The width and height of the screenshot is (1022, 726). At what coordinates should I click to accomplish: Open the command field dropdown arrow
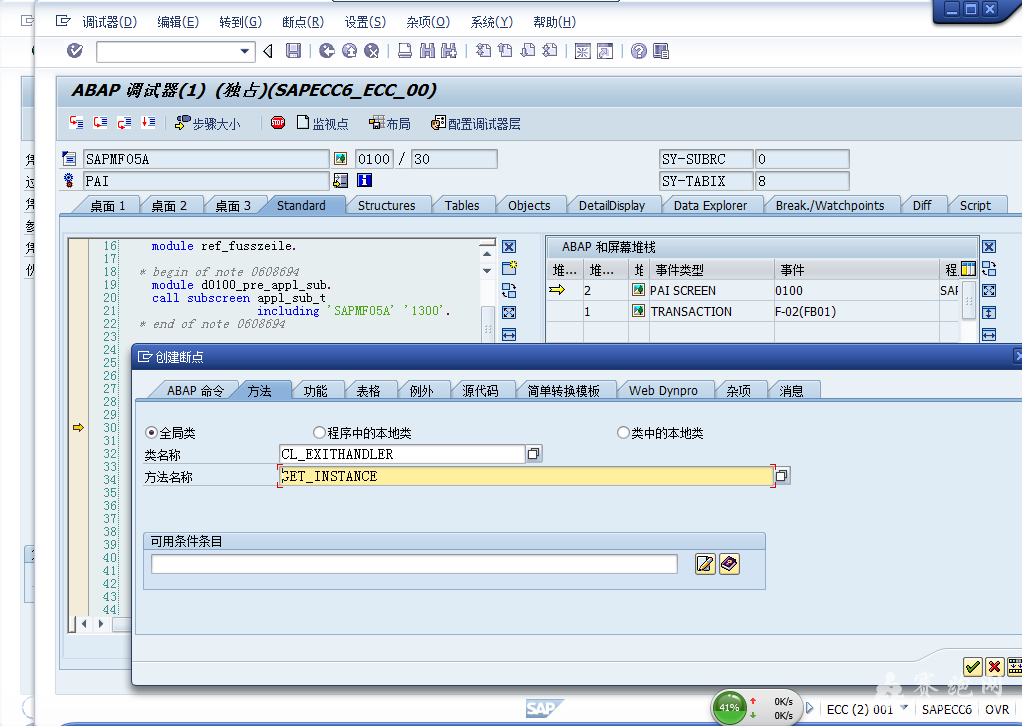coord(244,51)
